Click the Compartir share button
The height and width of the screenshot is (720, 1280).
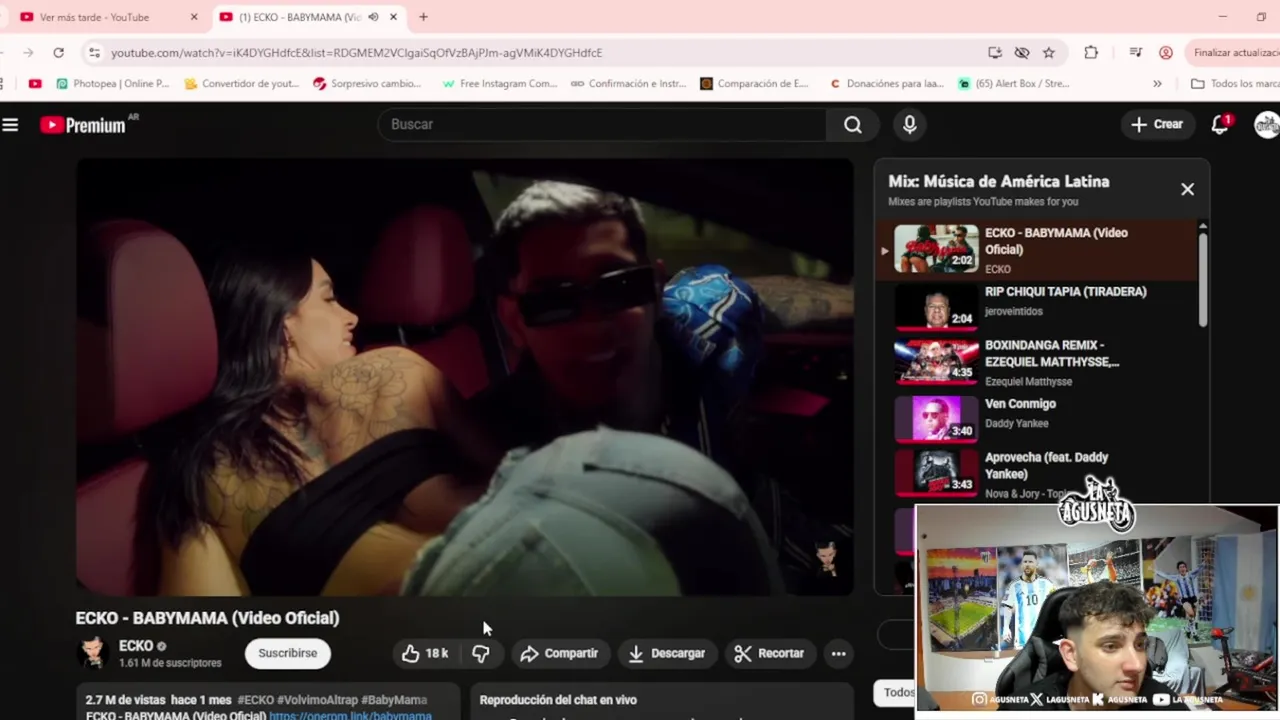(560, 653)
